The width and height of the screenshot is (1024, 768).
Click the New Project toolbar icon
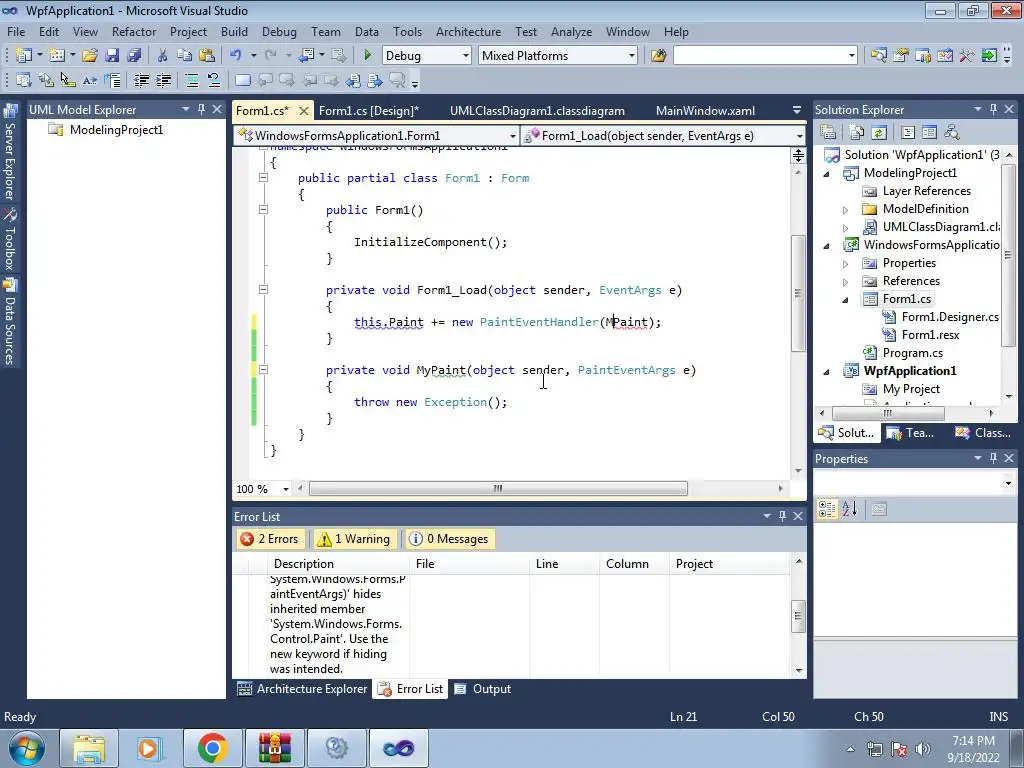(x=24, y=56)
